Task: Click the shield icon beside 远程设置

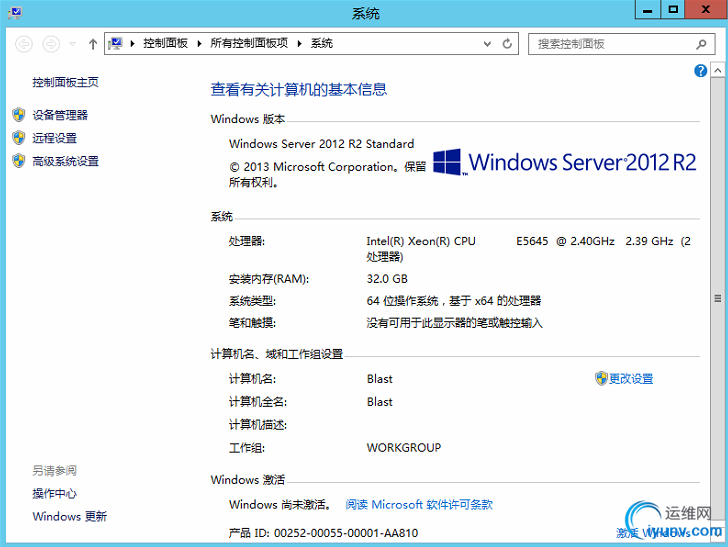Action: click(x=19, y=138)
